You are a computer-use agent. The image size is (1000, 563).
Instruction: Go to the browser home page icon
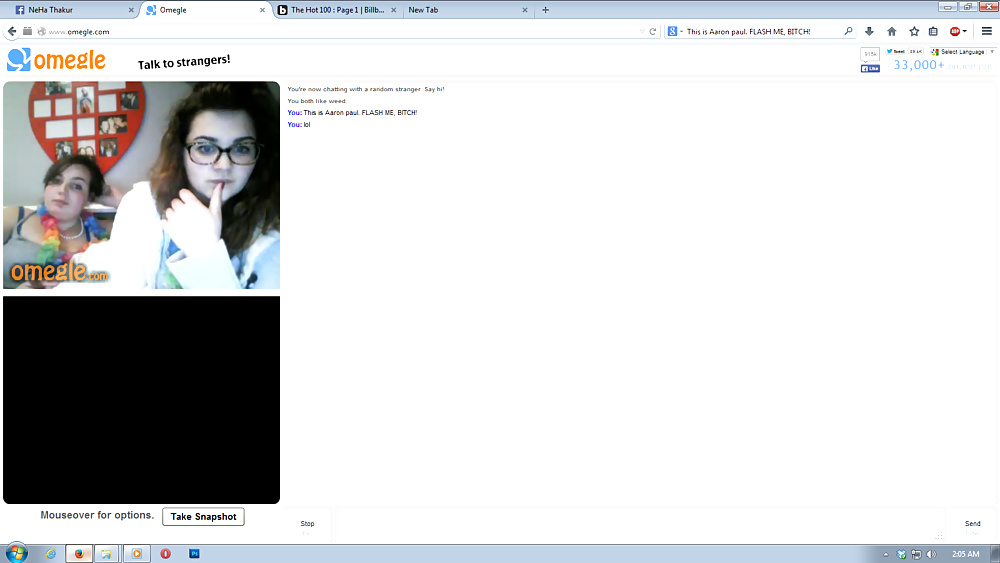(x=892, y=31)
